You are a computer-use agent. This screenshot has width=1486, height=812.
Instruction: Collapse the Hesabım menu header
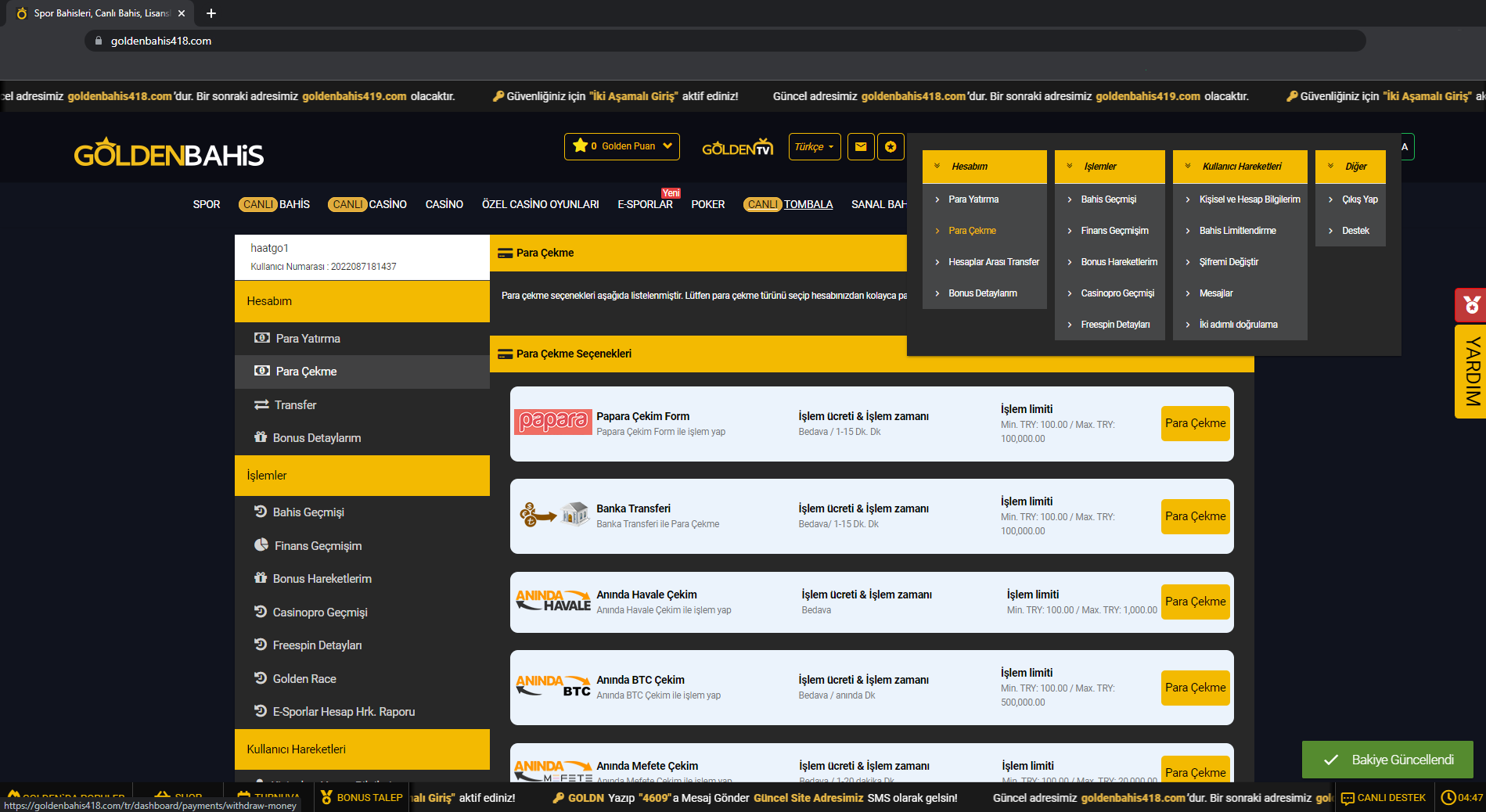984,167
